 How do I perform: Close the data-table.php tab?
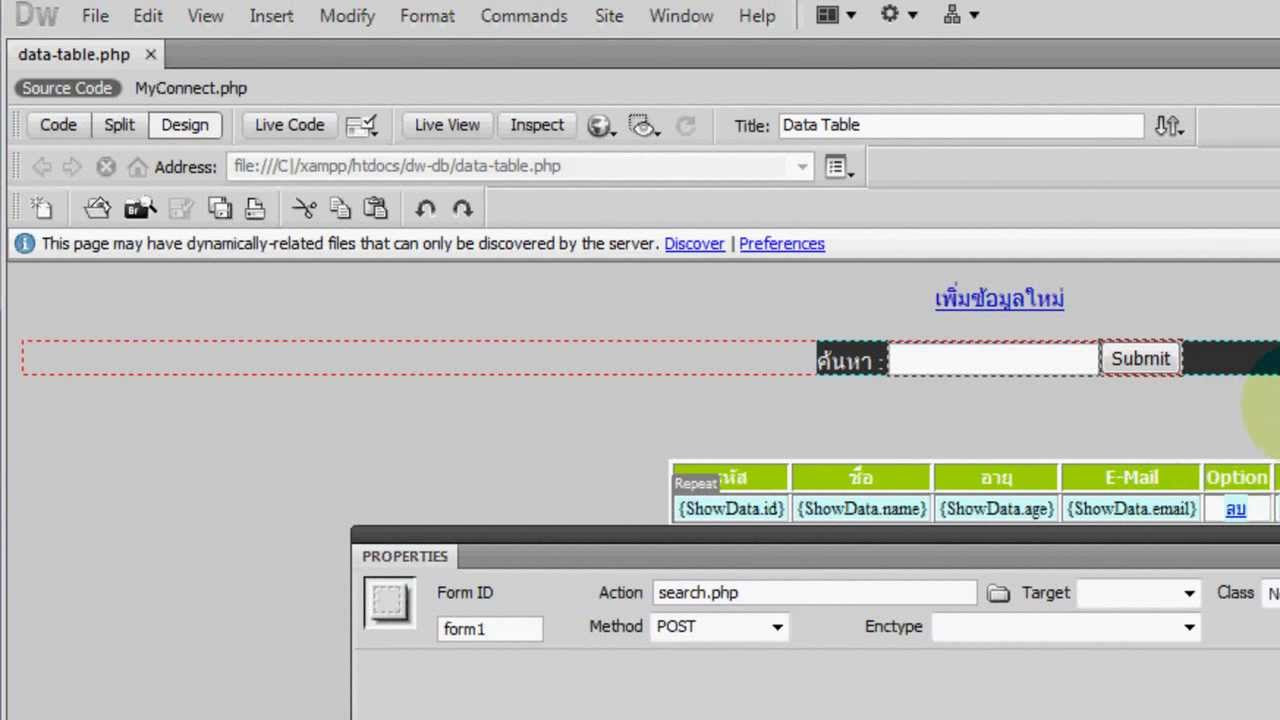[x=150, y=54]
